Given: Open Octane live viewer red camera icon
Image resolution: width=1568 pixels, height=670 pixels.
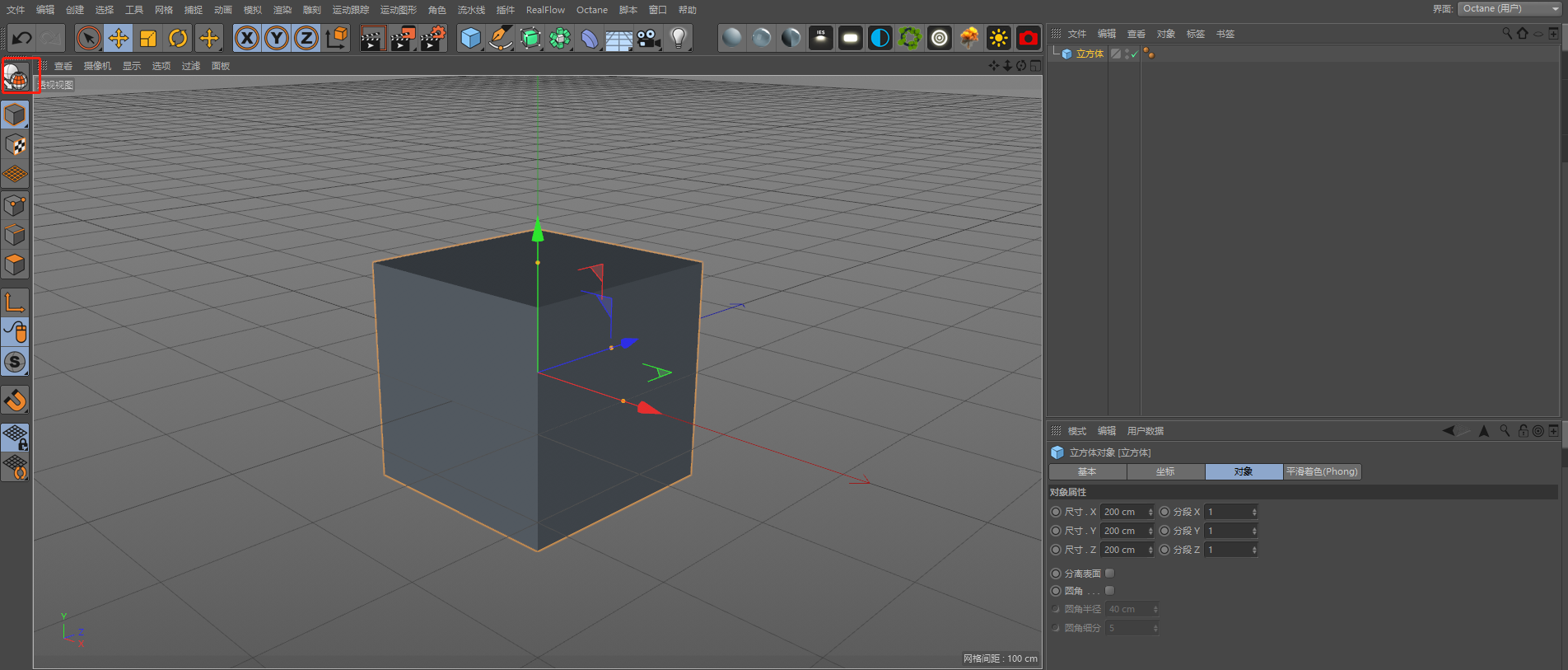Looking at the screenshot, I should coord(1029,38).
